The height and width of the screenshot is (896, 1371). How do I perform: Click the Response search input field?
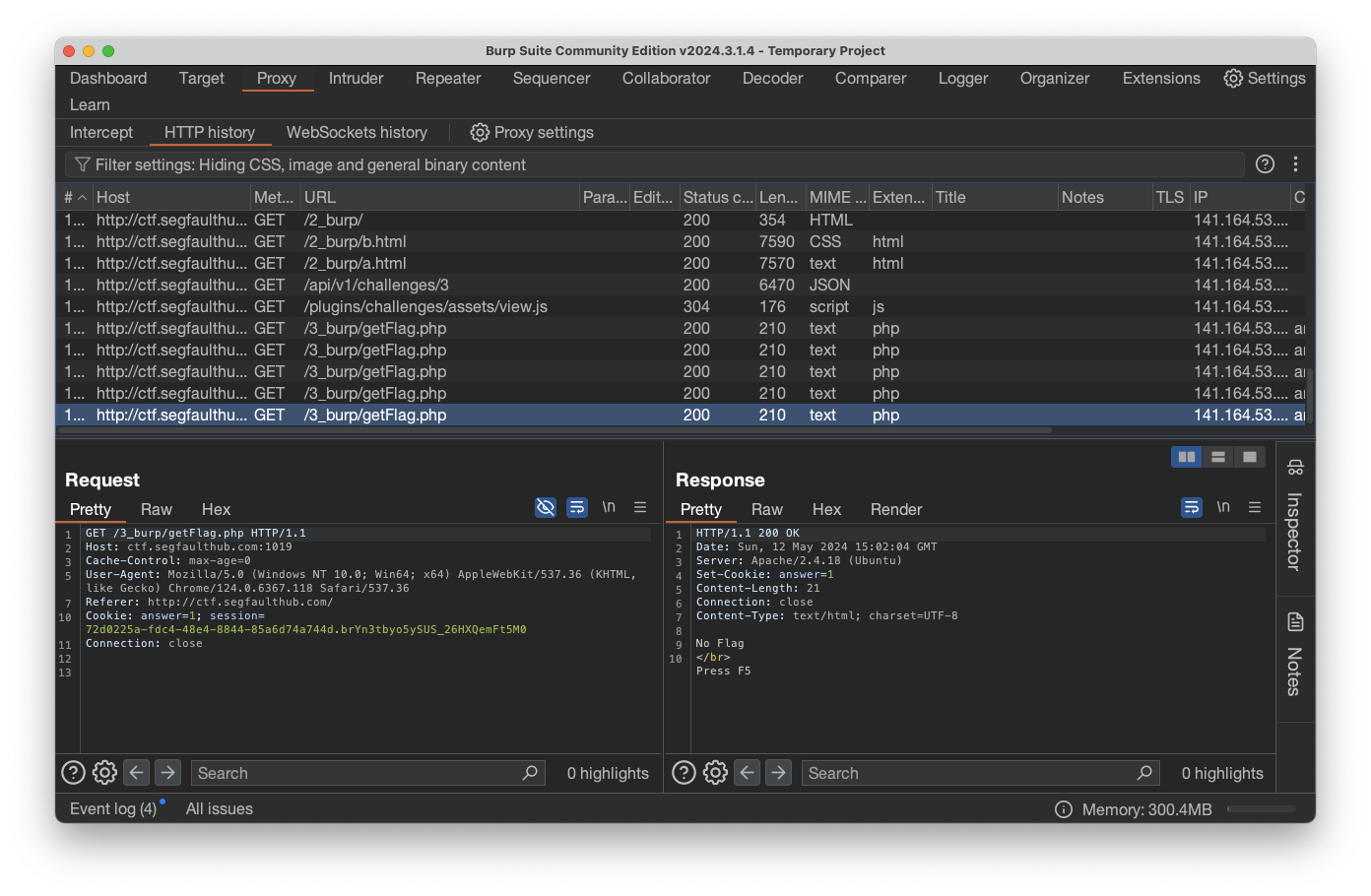click(981, 773)
